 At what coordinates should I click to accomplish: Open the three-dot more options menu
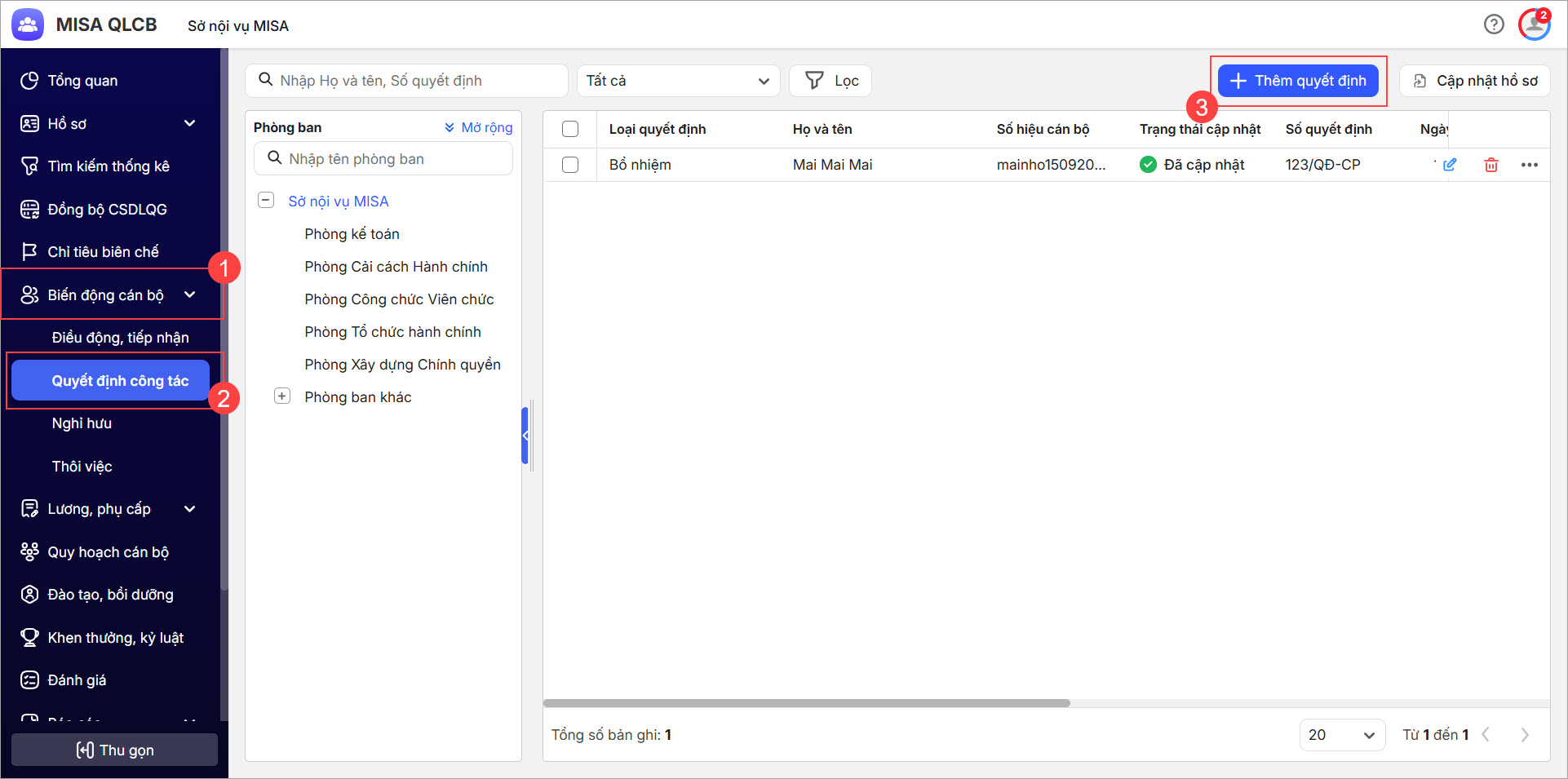tap(1529, 165)
